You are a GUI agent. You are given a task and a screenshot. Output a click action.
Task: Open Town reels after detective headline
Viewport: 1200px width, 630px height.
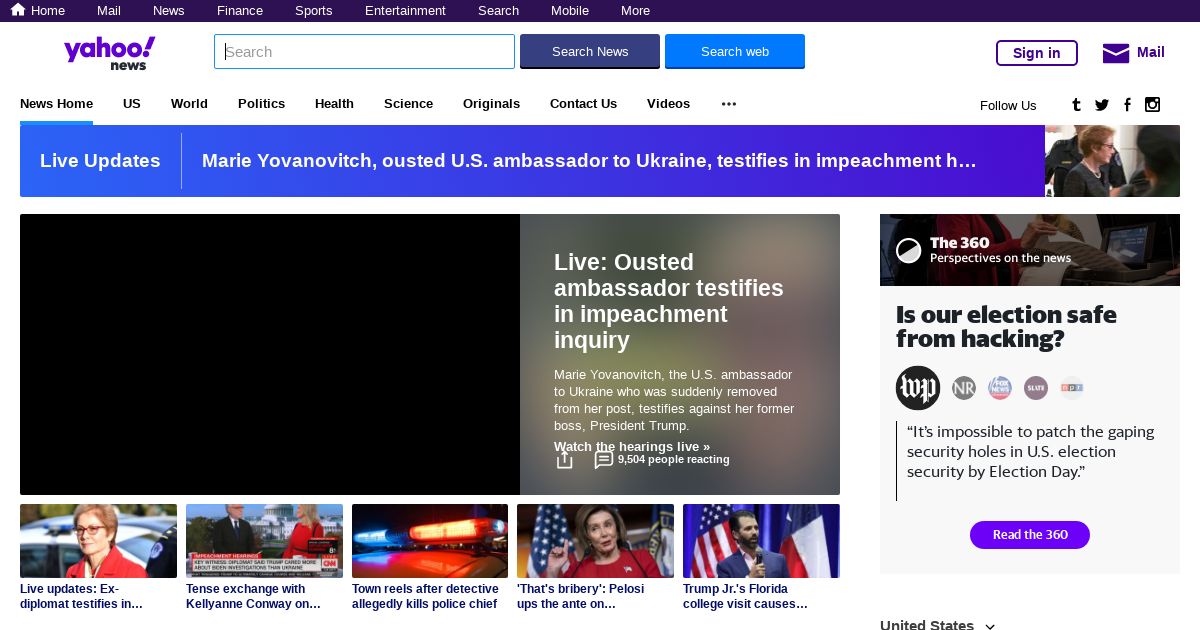click(x=425, y=596)
